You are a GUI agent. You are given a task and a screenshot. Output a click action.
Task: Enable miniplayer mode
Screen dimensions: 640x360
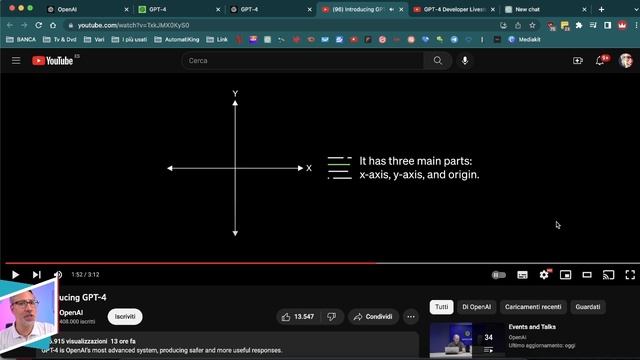[x=565, y=275]
